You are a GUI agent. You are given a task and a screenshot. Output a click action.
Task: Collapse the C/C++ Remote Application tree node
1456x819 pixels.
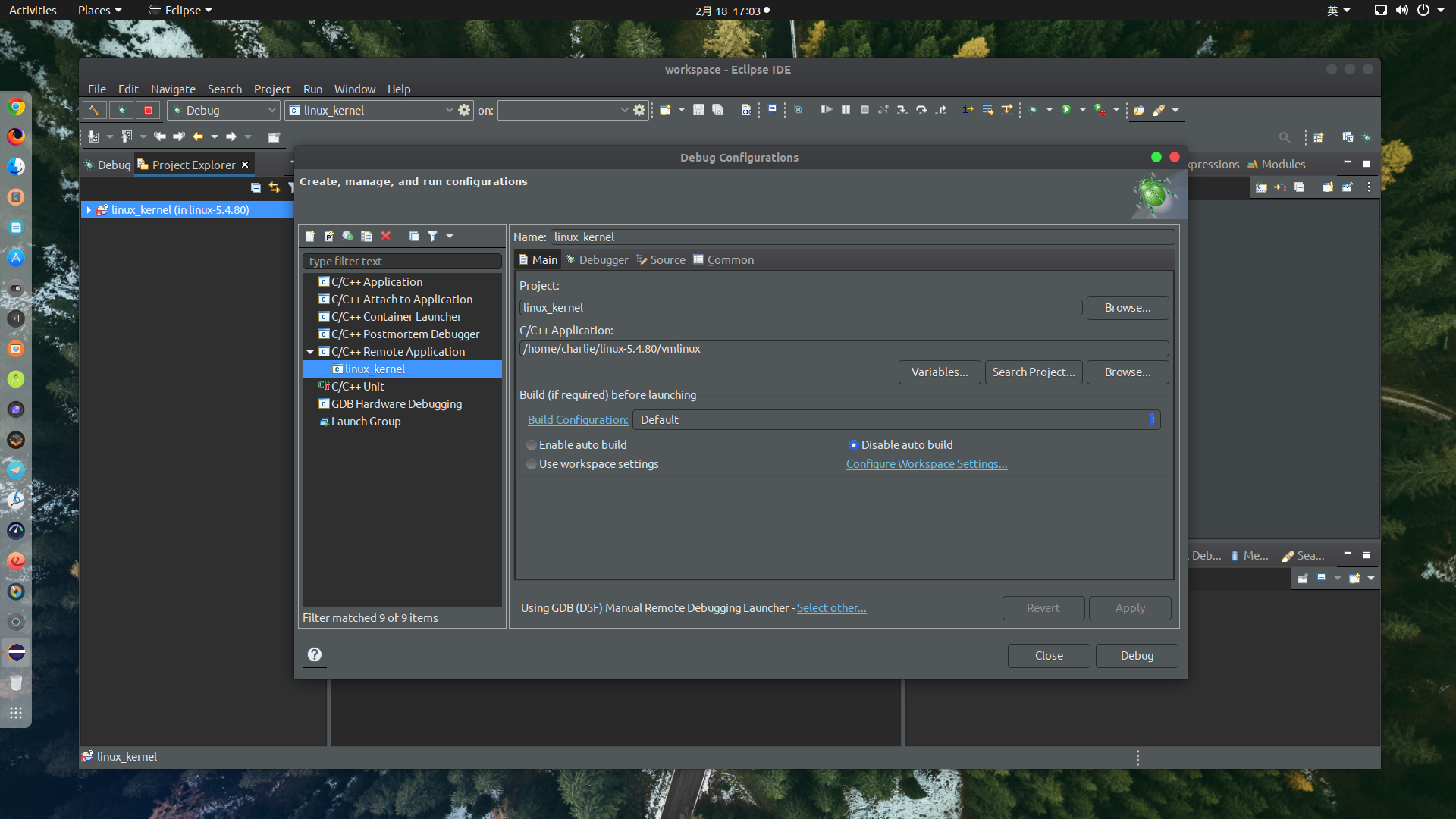[310, 352]
